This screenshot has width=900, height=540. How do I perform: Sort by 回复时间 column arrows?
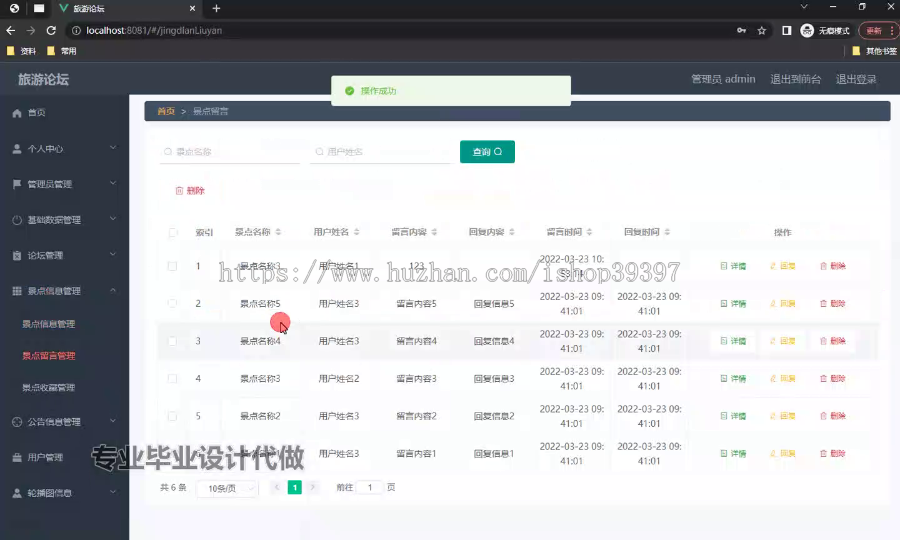[x=667, y=232]
